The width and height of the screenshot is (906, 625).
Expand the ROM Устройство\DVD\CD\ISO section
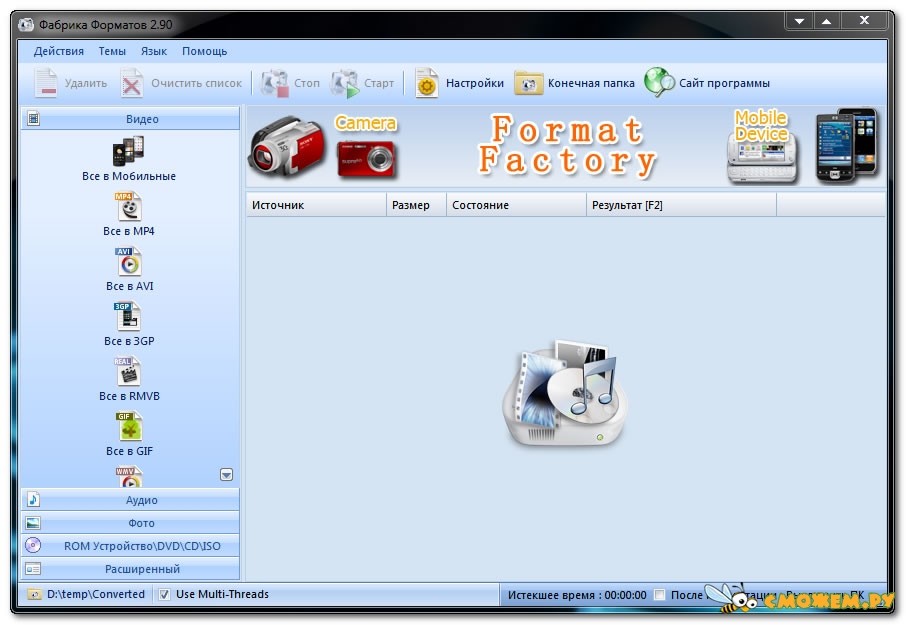pos(131,546)
